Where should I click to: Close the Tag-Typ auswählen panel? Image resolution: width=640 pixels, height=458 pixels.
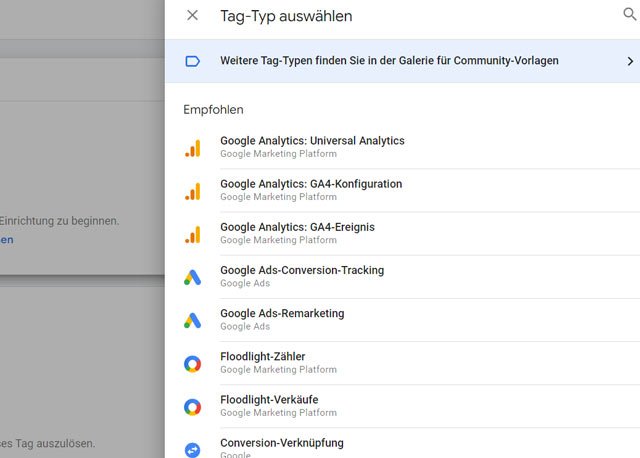tap(192, 16)
